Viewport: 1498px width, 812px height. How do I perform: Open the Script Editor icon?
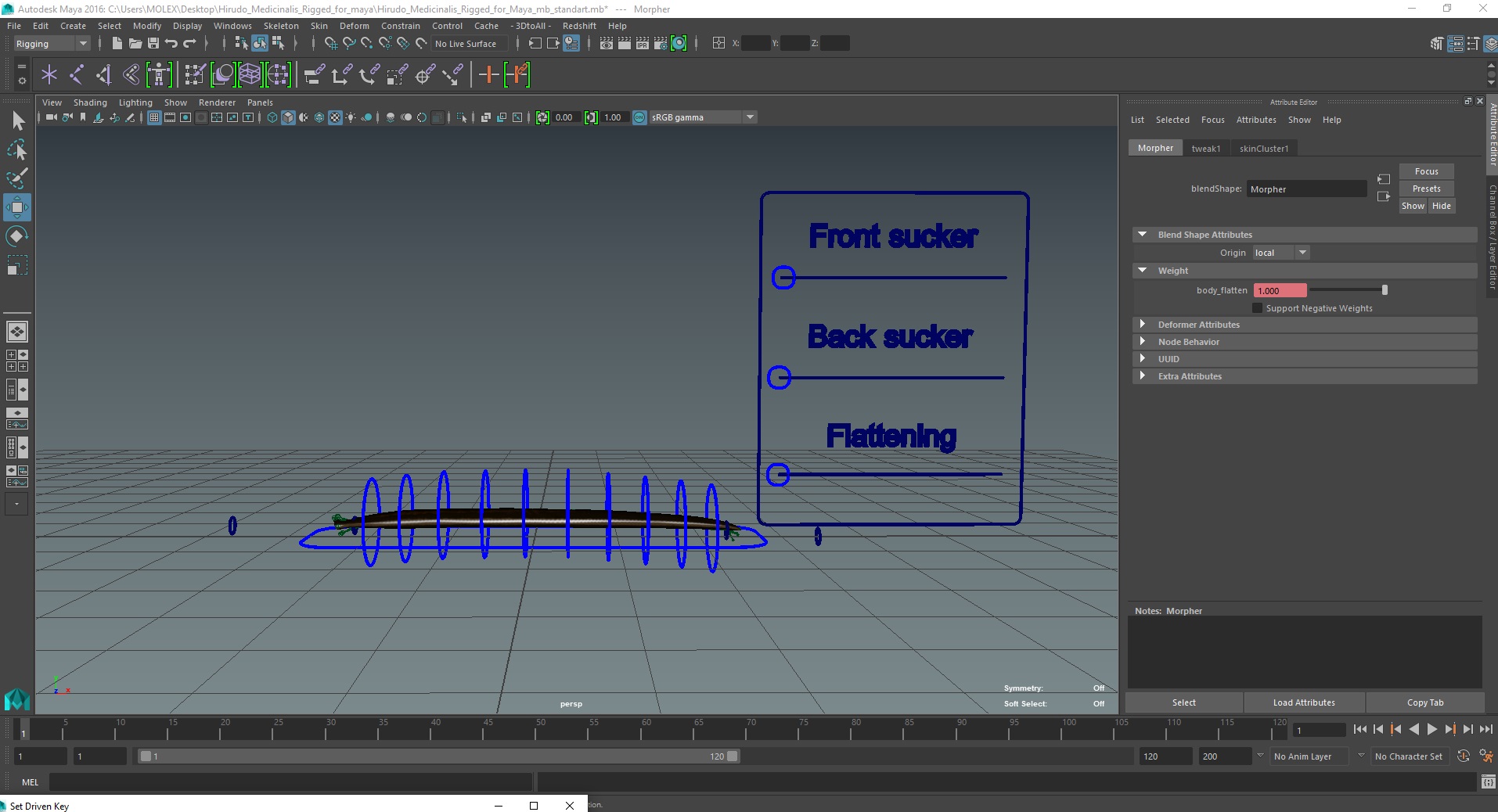[1489, 782]
